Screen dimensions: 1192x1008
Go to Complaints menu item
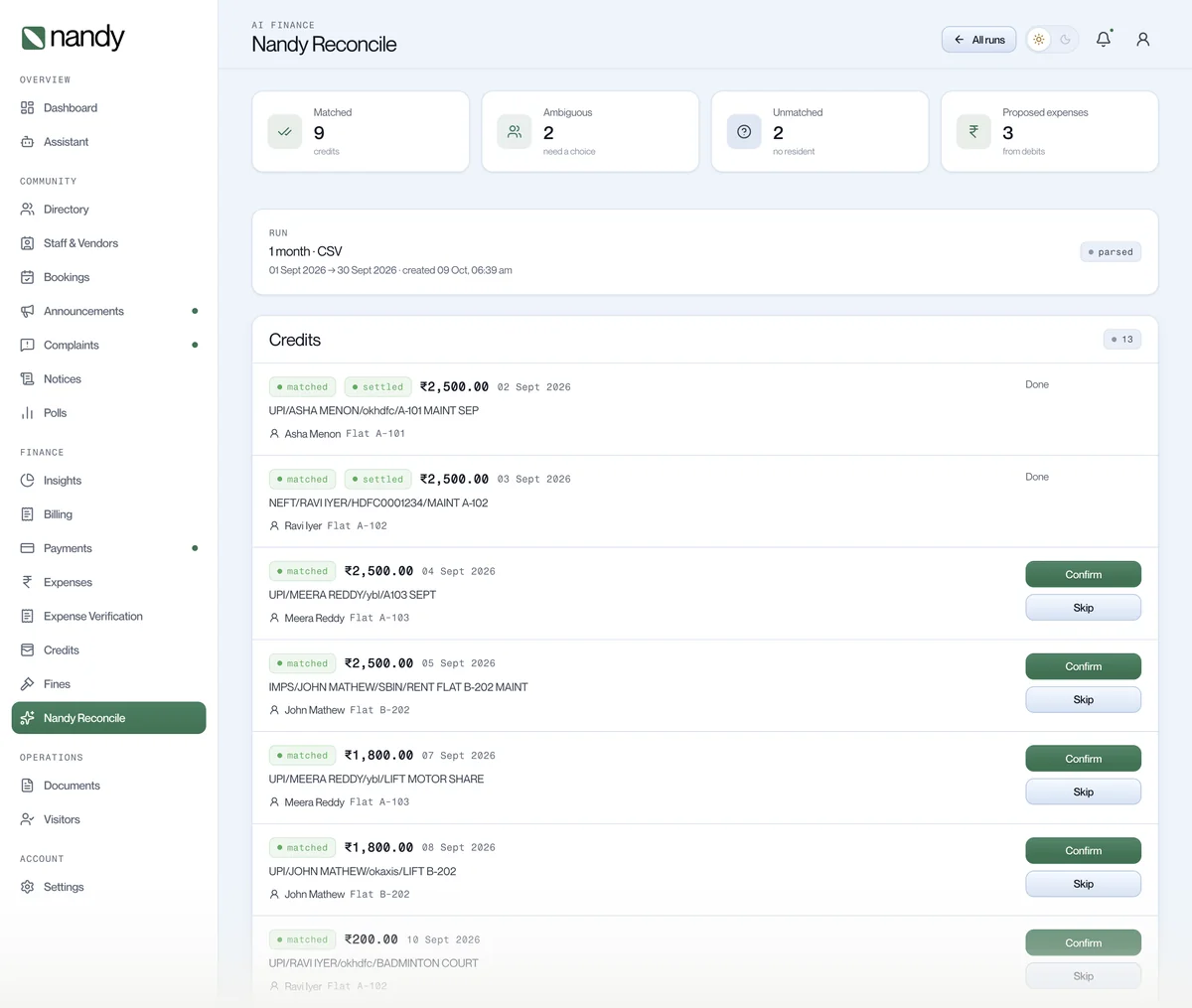[x=108, y=345]
